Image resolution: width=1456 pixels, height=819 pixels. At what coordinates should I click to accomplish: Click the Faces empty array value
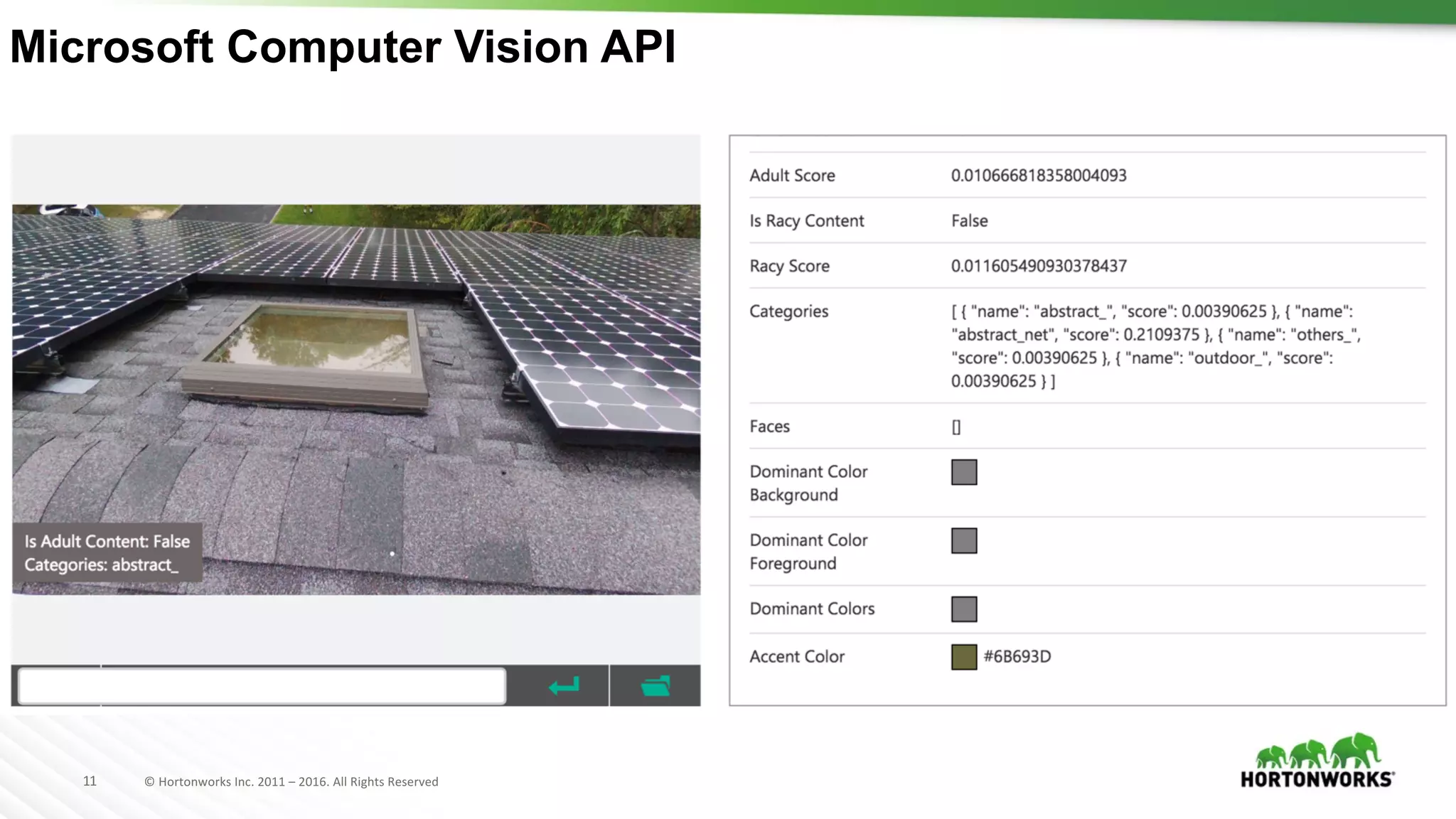956,427
